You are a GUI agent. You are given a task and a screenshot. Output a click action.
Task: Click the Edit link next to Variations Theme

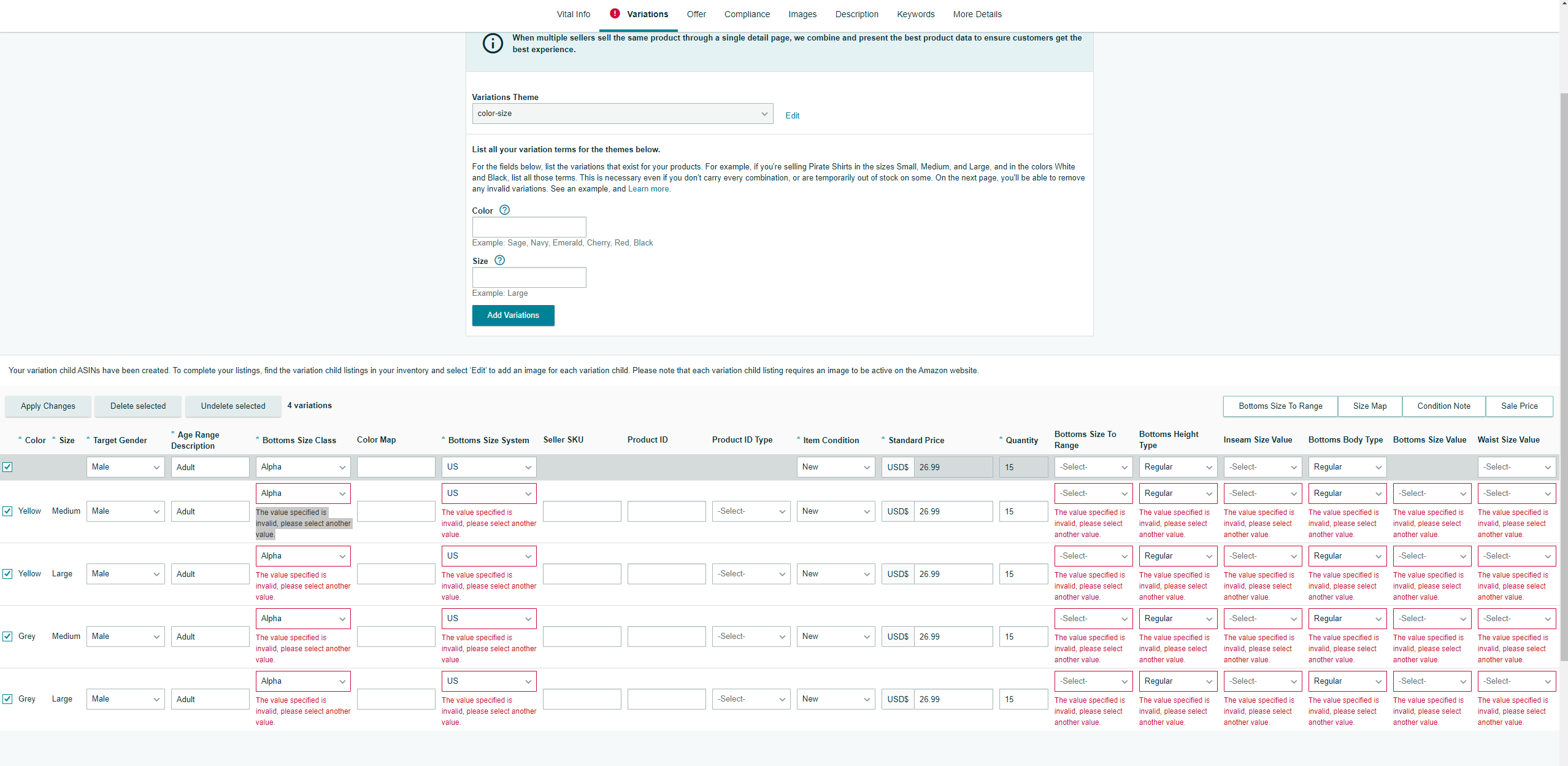pyautogui.click(x=792, y=115)
